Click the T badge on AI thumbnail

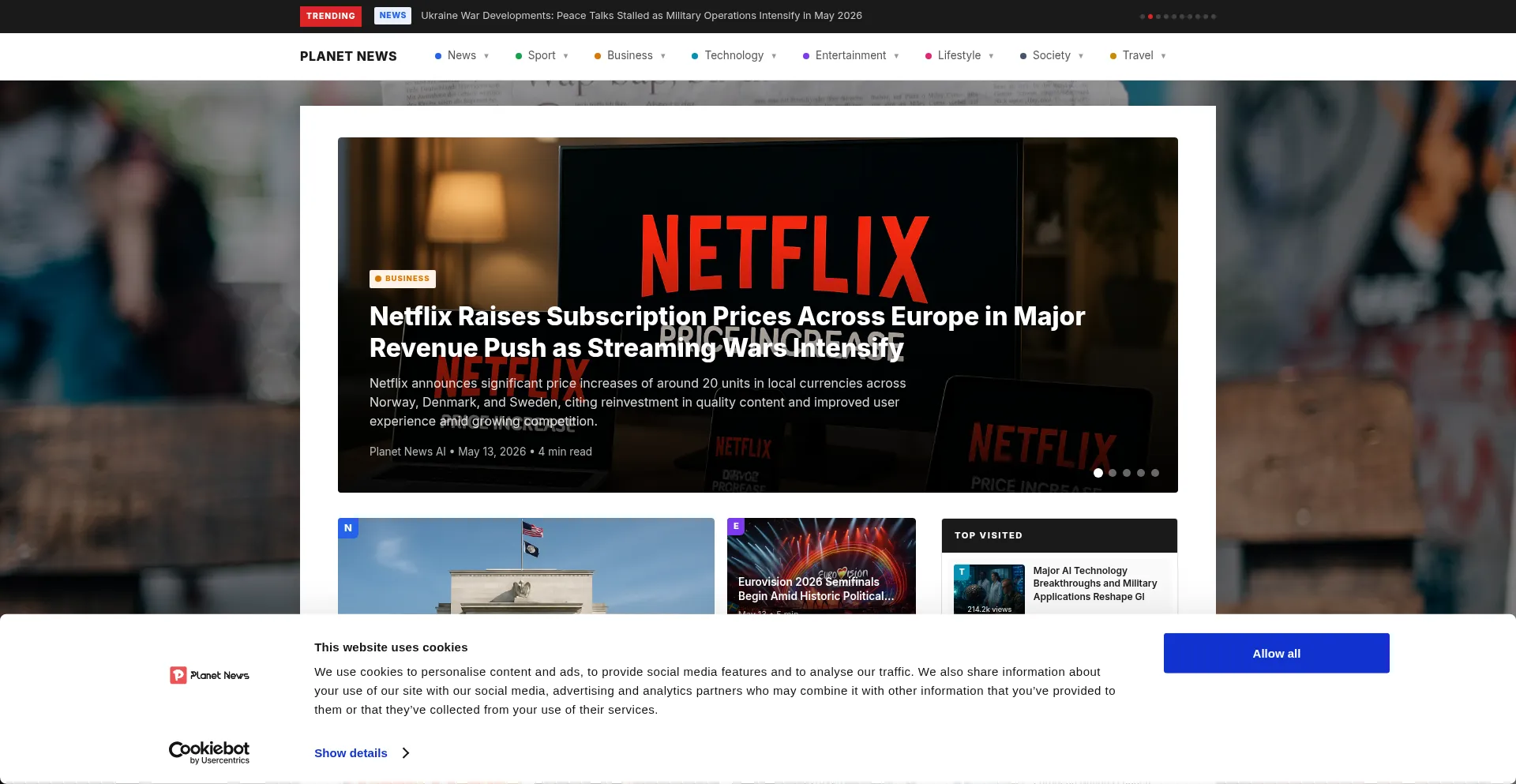[x=962, y=572]
